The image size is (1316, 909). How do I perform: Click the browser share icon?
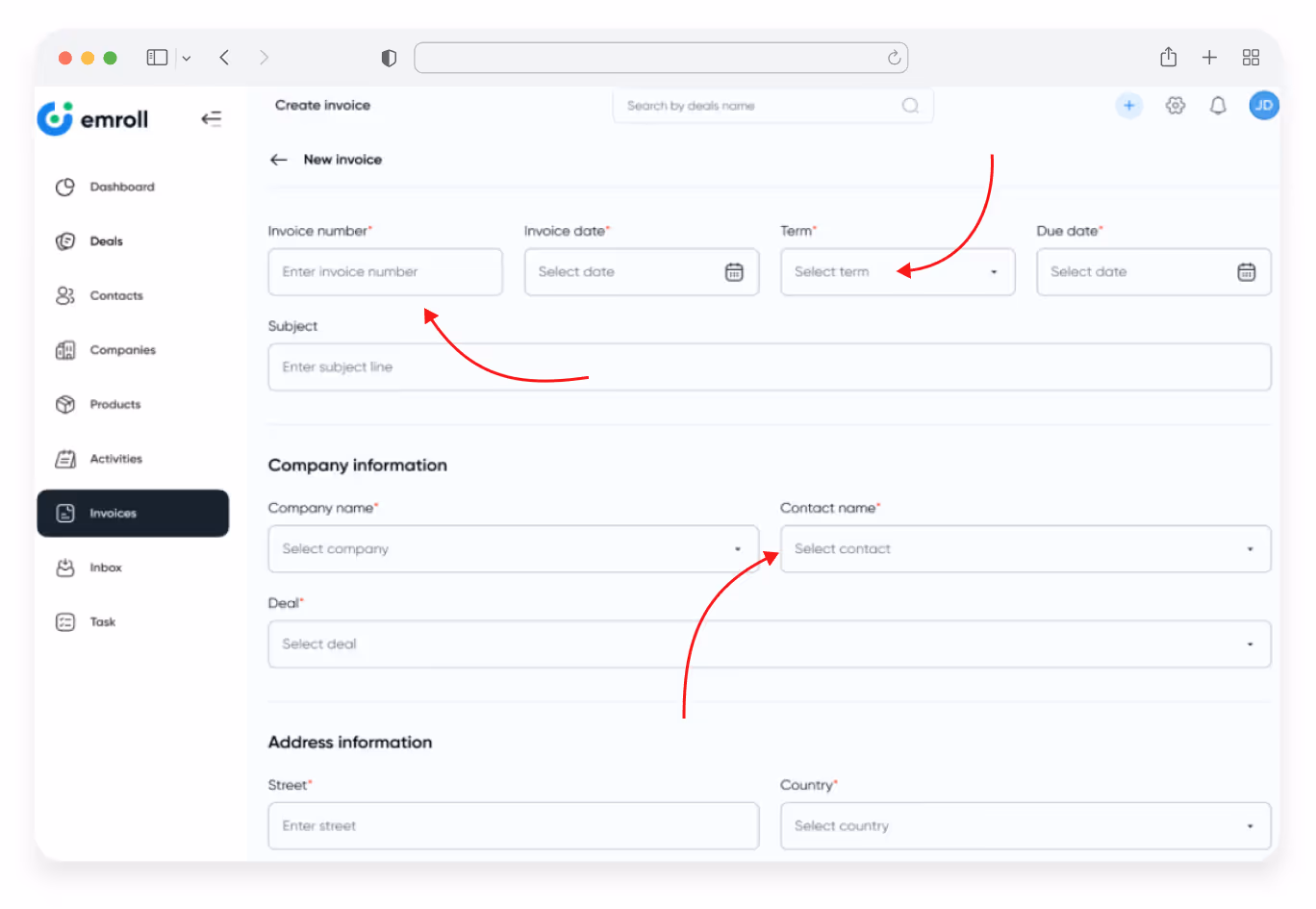[1168, 57]
